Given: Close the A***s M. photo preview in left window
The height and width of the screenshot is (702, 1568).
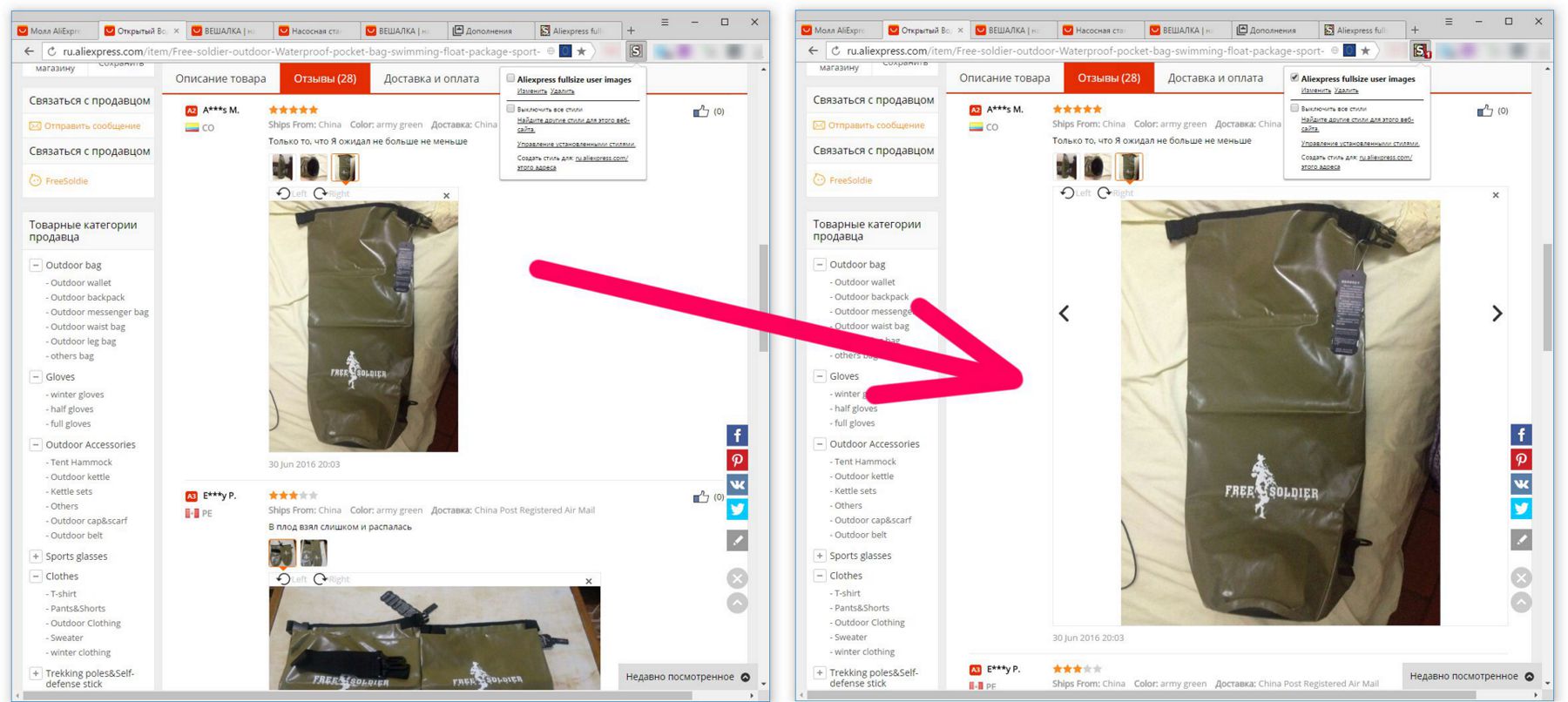Looking at the screenshot, I should (x=446, y=195).
